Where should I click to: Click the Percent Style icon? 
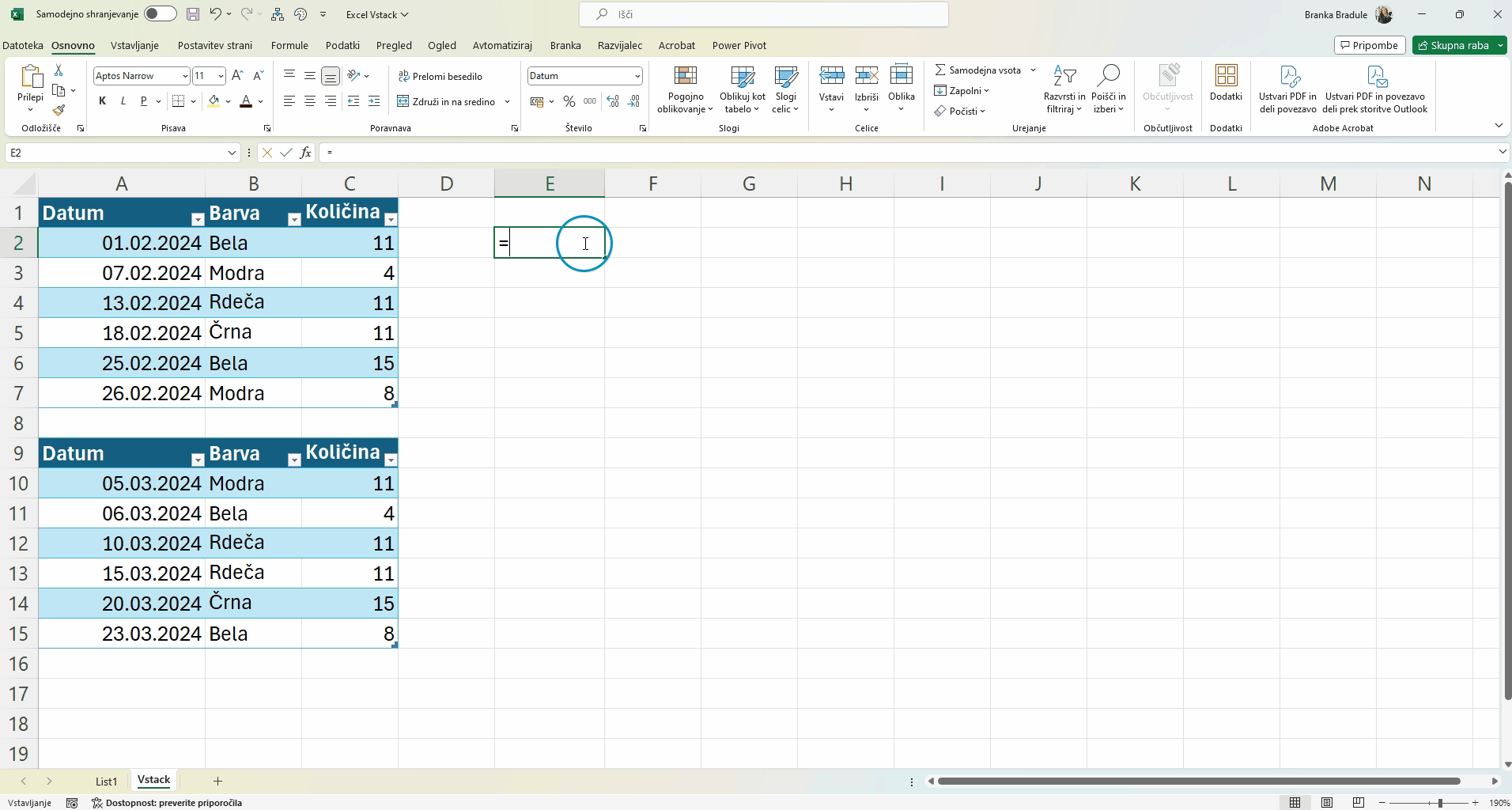[x=569, y=101]
